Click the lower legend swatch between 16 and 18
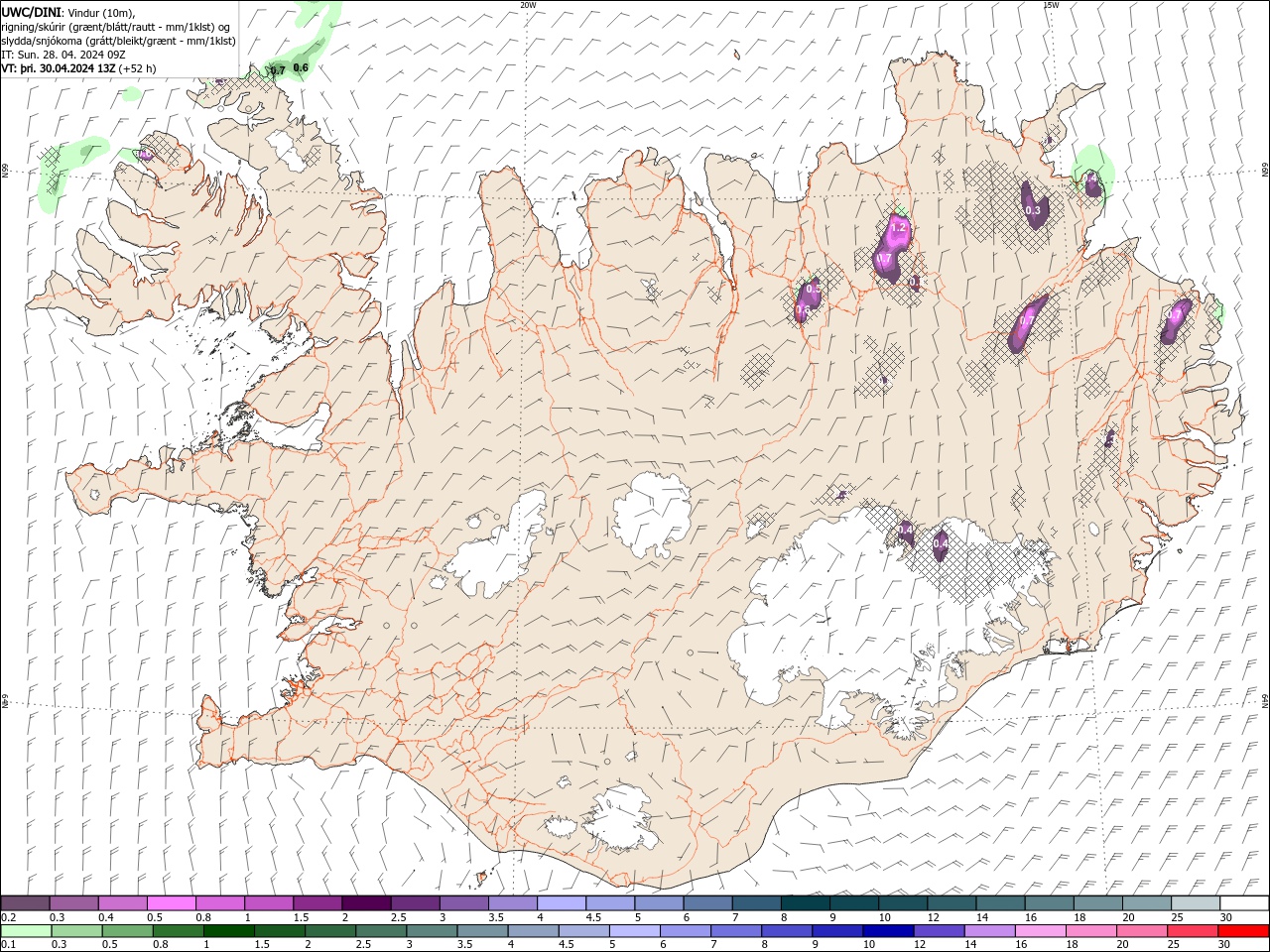The height and width of the screenshot is (952, 1270). tap(1040, 931)
